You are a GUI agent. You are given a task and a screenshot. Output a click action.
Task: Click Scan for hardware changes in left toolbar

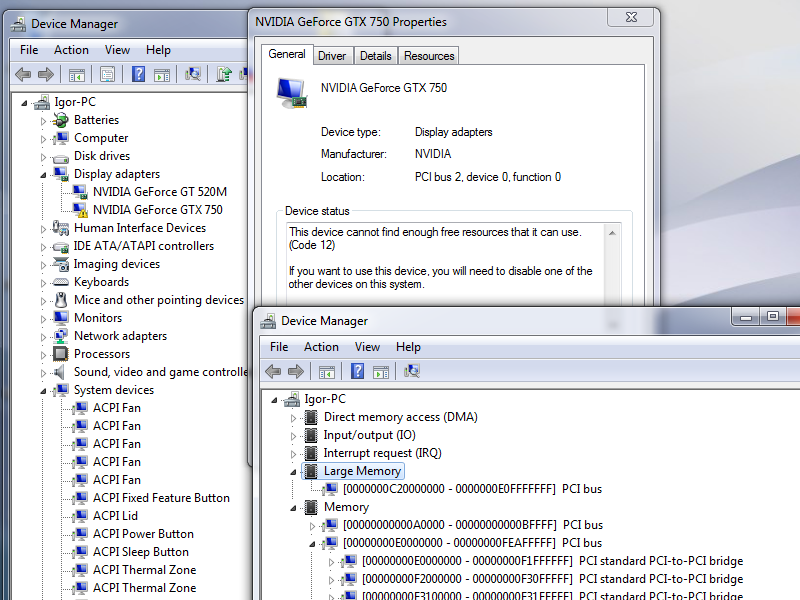tap(193, 74)
